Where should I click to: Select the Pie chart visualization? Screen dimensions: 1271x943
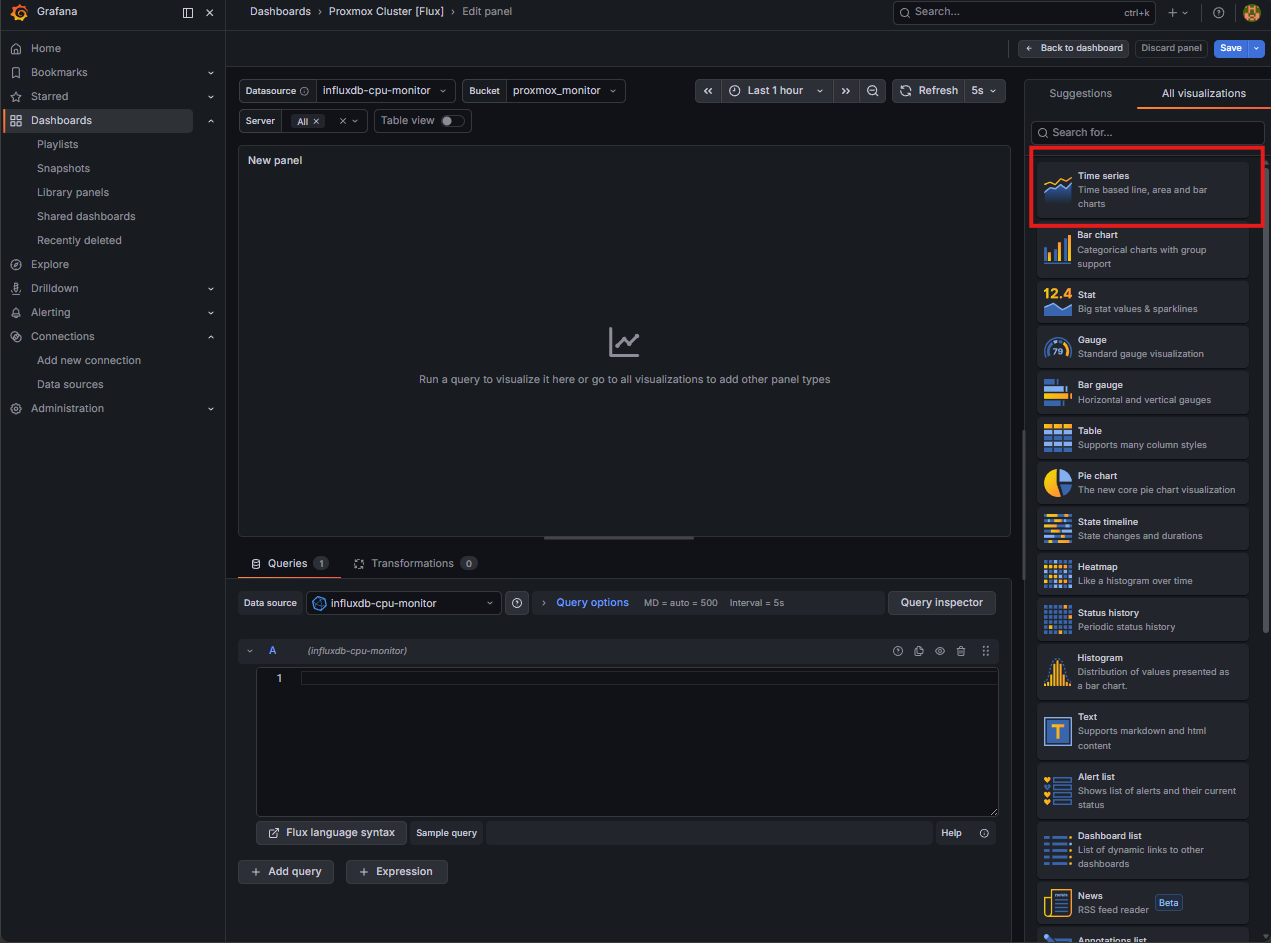(x=1143, y=482)
